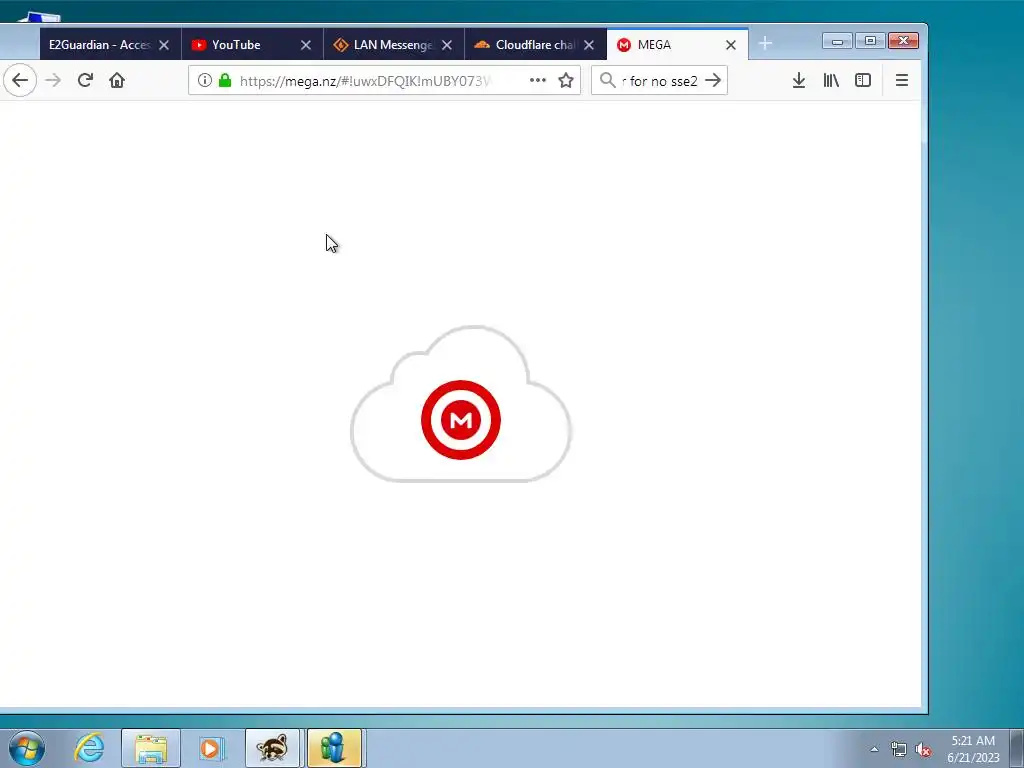The height and width of the screenshot is (768, 1024).
Task: Click the search magnifier icon
Action: click(607, 80)
